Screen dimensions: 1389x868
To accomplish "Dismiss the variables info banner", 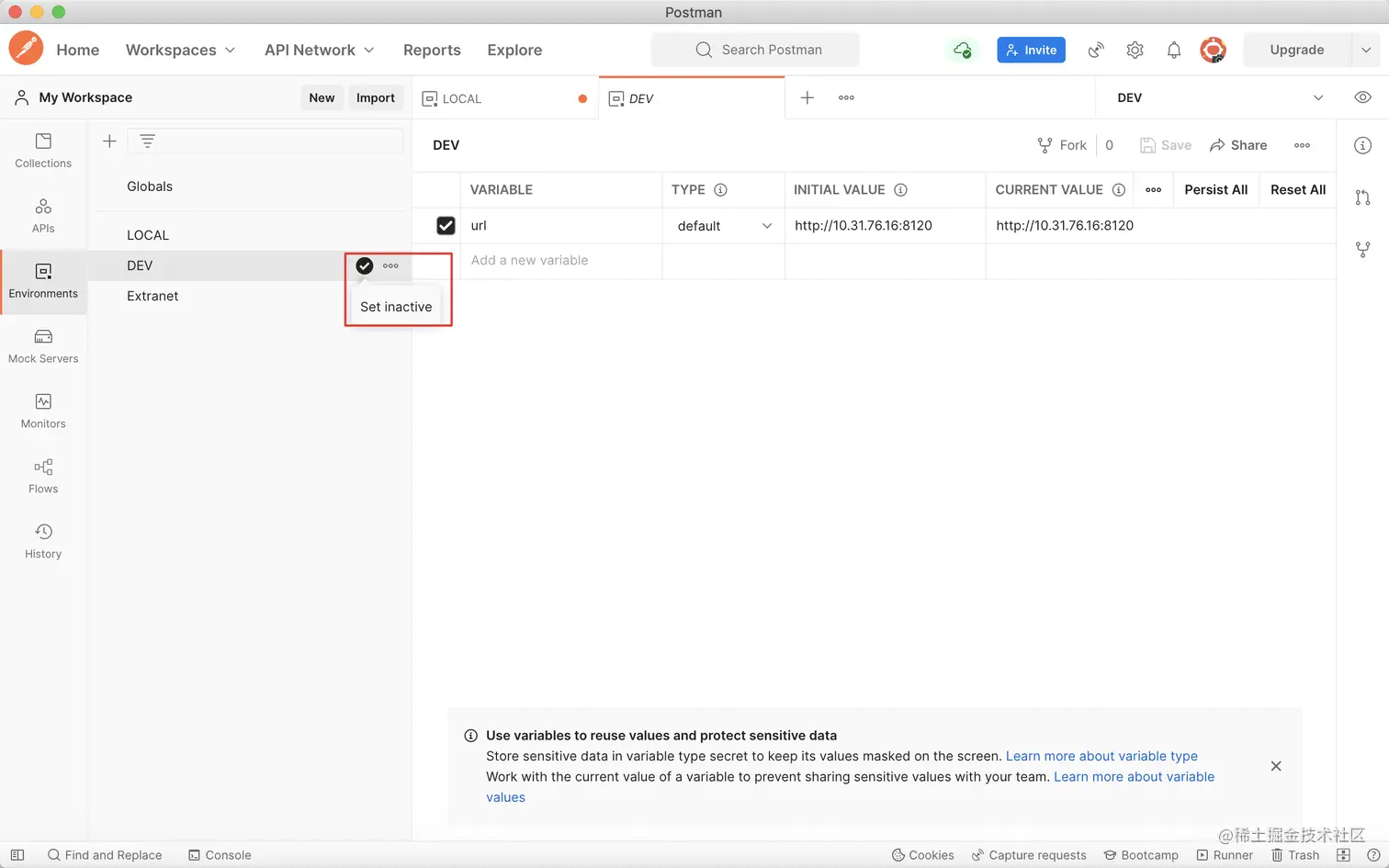I will [x=1276, y=766].
